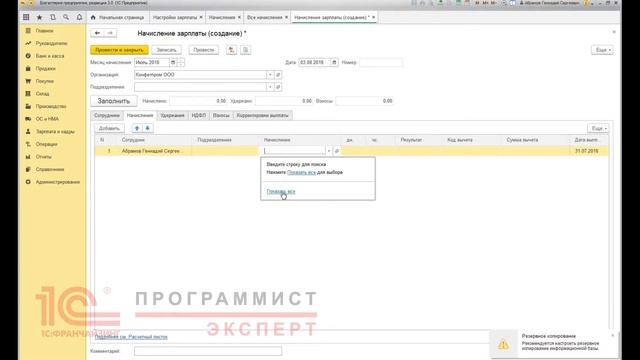Image resolution: width=640 pixels, height=360 pixels.
Task: Switch to Настройки зарплаты tab
Action: click(x=175, y=18)
